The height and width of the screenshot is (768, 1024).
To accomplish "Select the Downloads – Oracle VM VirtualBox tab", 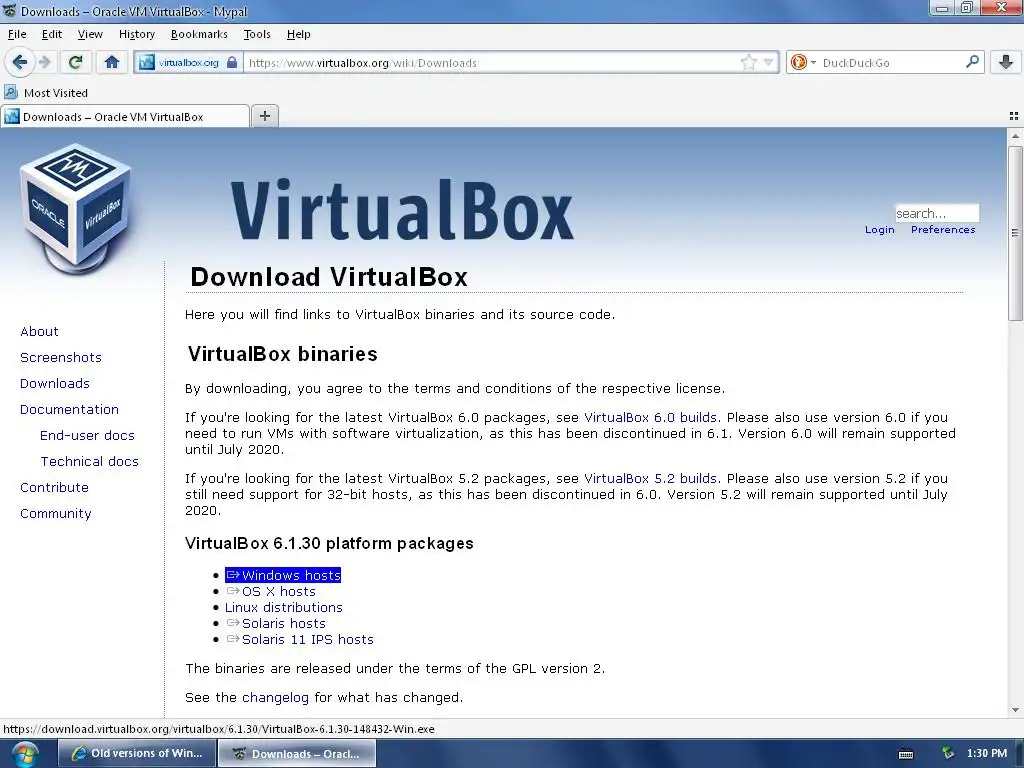I will click(125, 116).
